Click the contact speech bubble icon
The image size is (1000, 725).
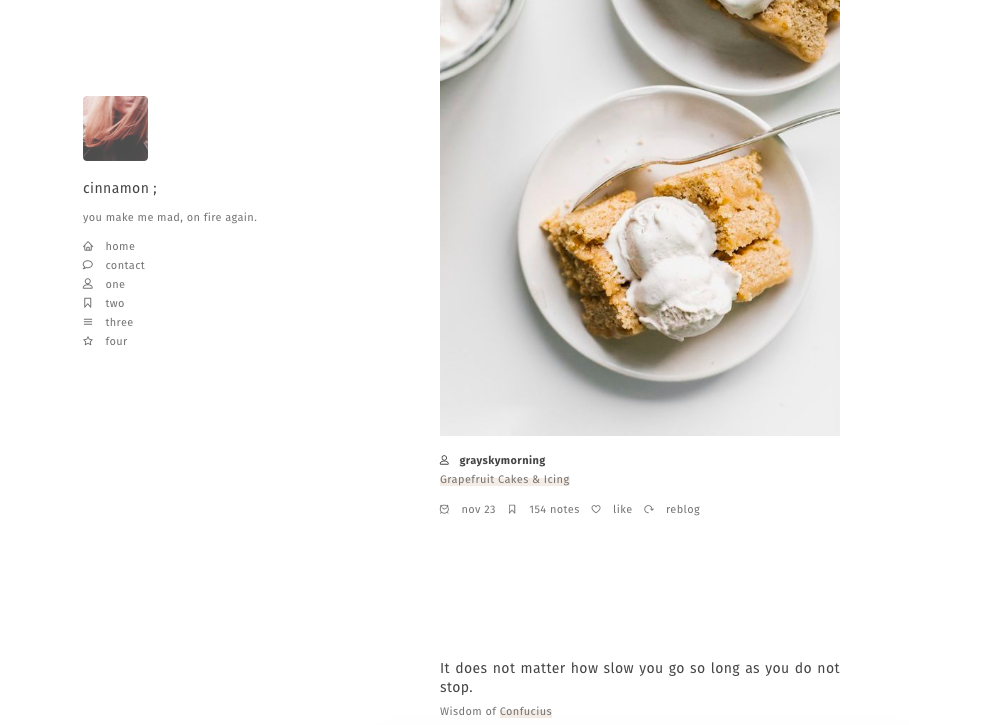tap(88, 265)
